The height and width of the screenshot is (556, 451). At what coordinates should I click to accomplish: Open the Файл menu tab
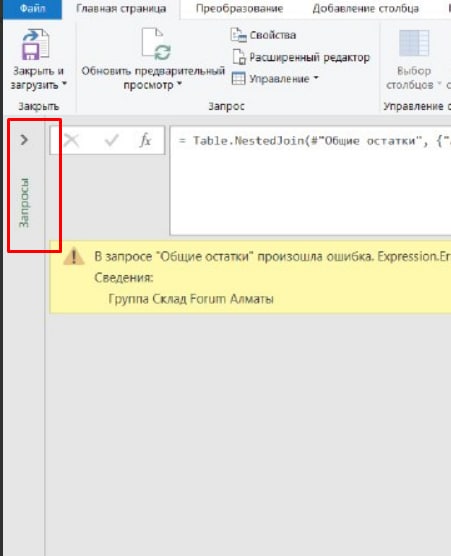tap(32, 9)
